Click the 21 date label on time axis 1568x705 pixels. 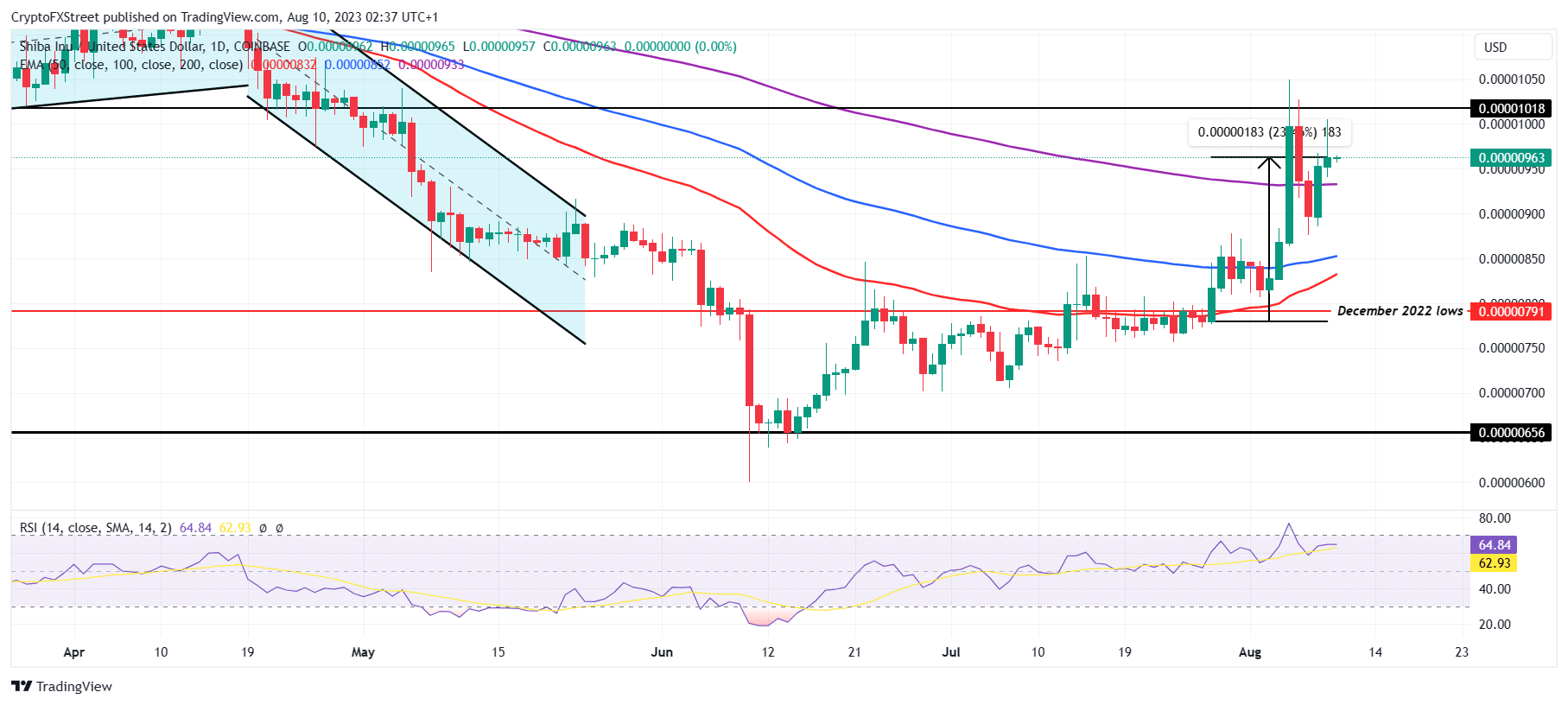[x=854, y=652]
